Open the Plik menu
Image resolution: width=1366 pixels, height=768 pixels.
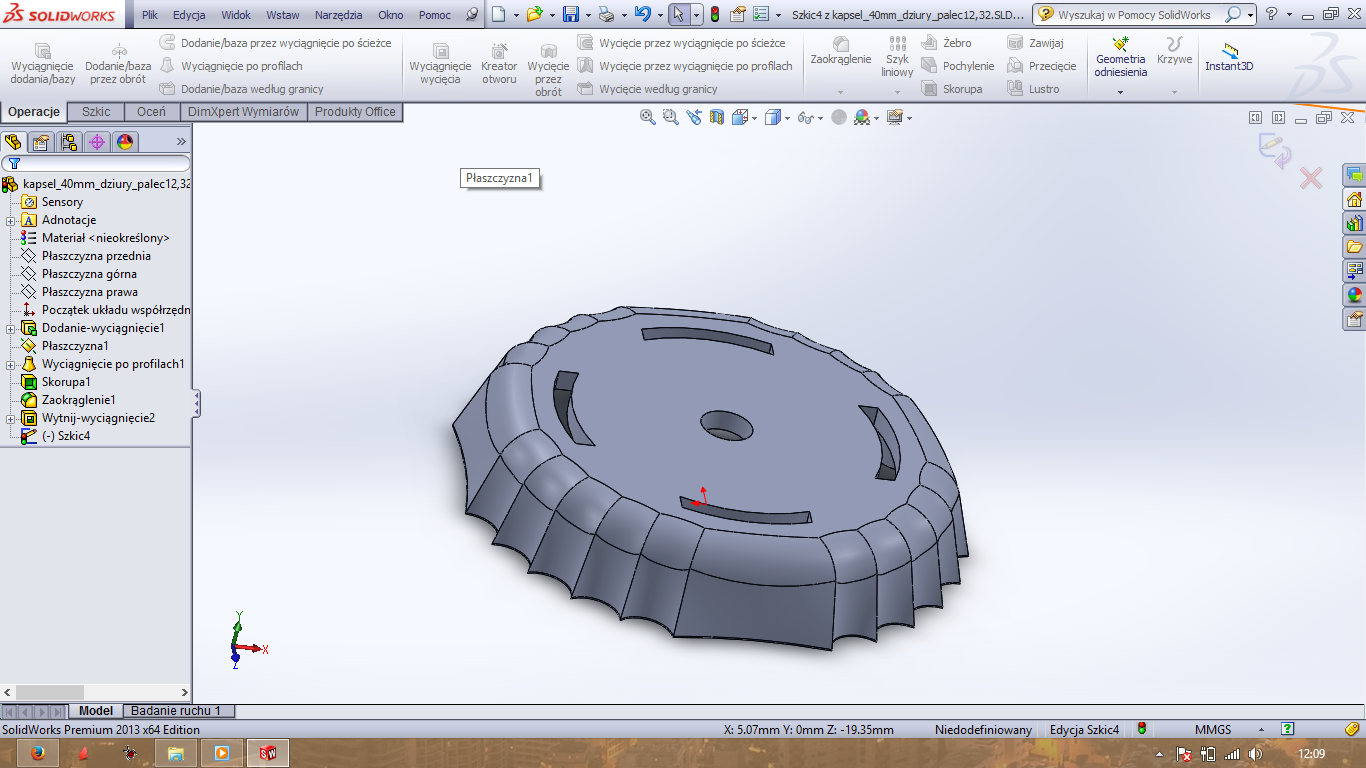(x=150, y=15)
